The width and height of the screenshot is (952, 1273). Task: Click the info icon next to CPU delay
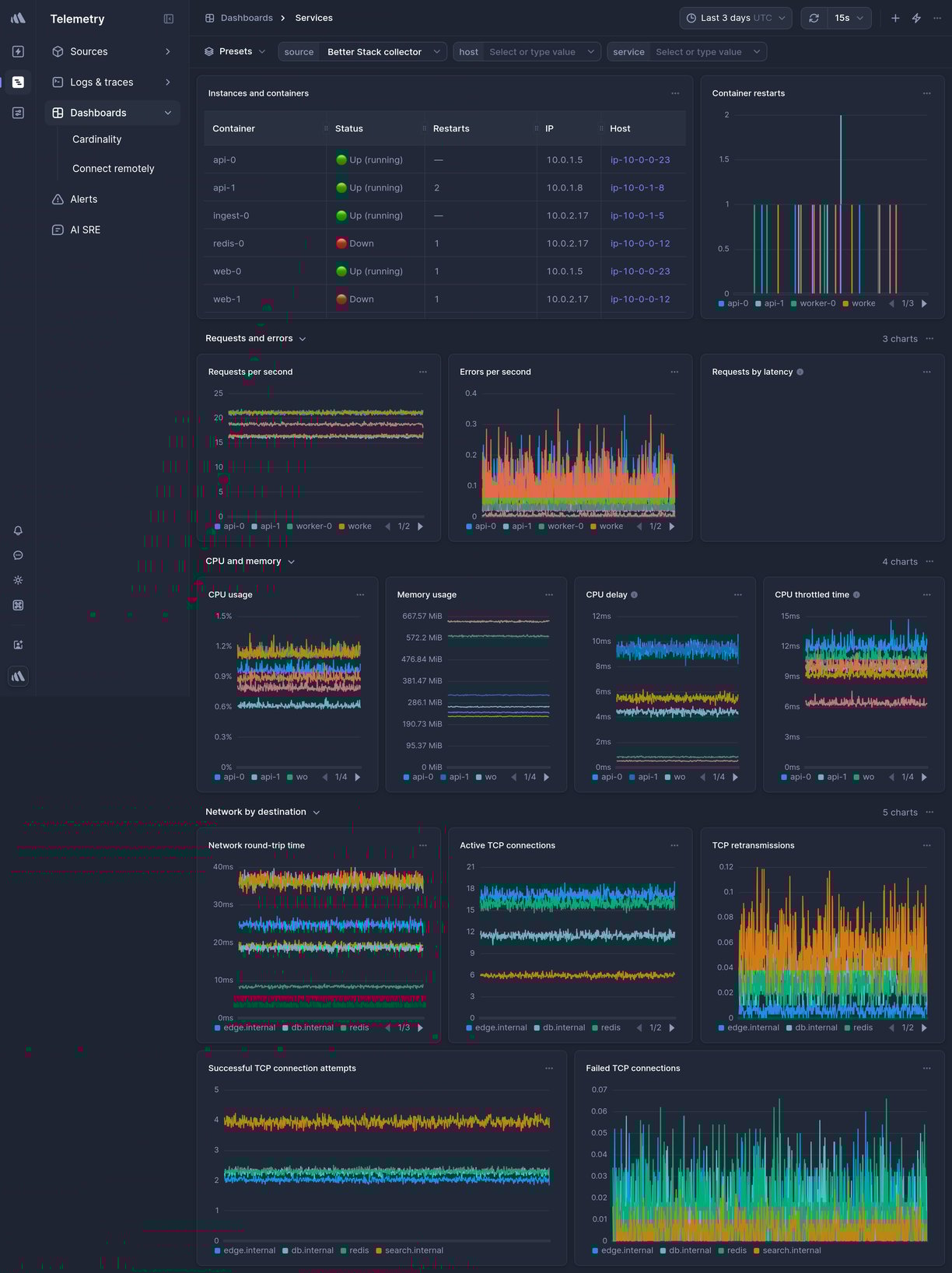634,595
